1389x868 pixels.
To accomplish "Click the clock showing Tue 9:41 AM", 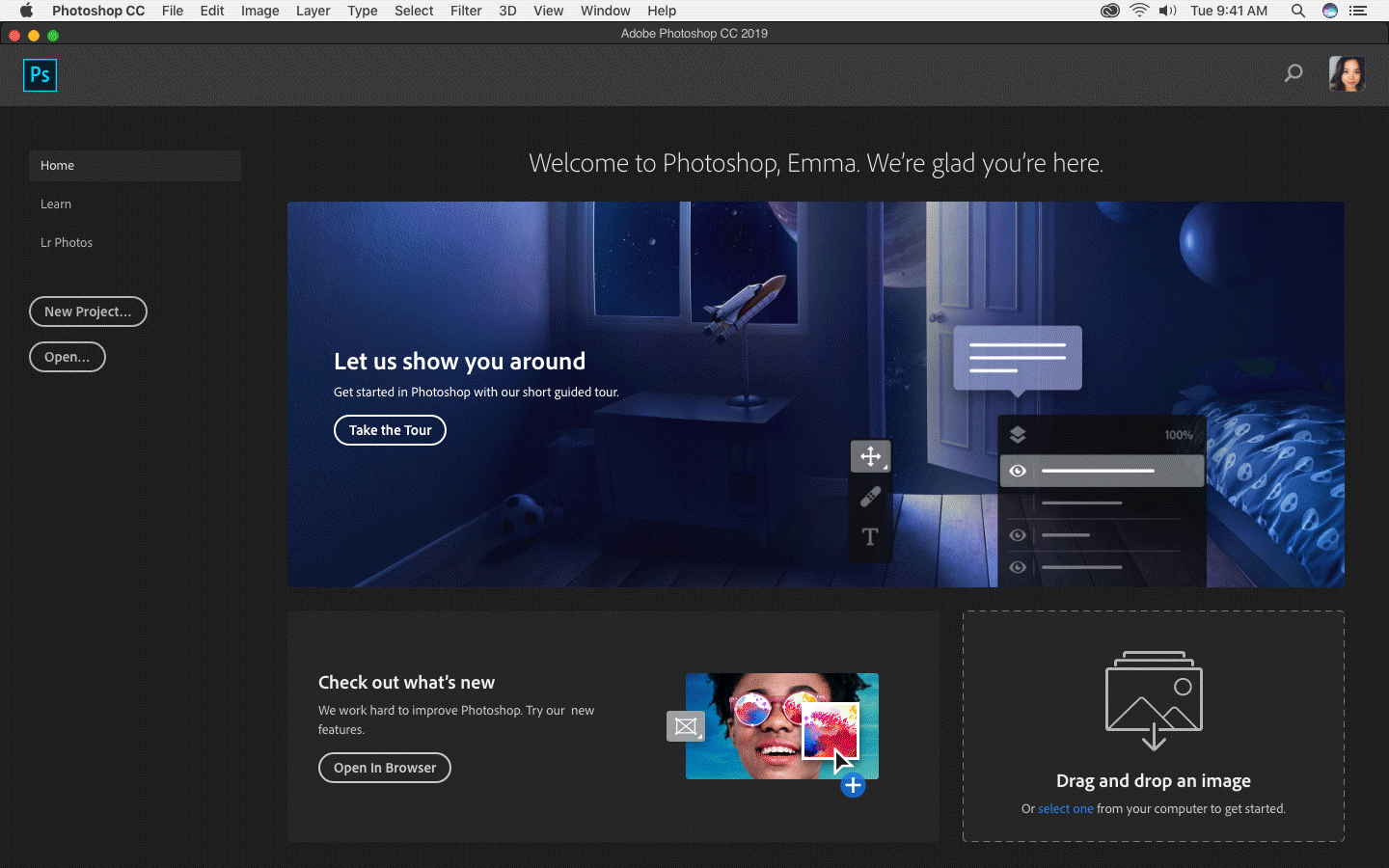I will [x=1229, y=11].
